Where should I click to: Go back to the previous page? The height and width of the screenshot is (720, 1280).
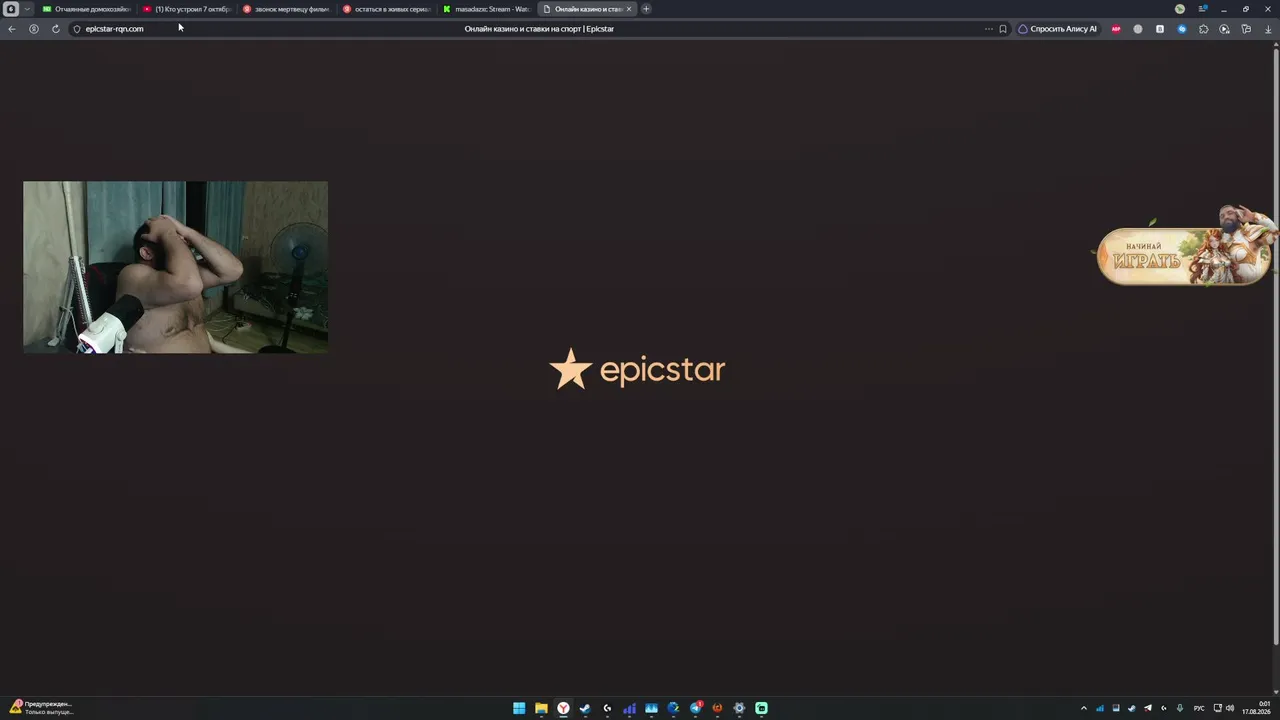tap(12, 29)
